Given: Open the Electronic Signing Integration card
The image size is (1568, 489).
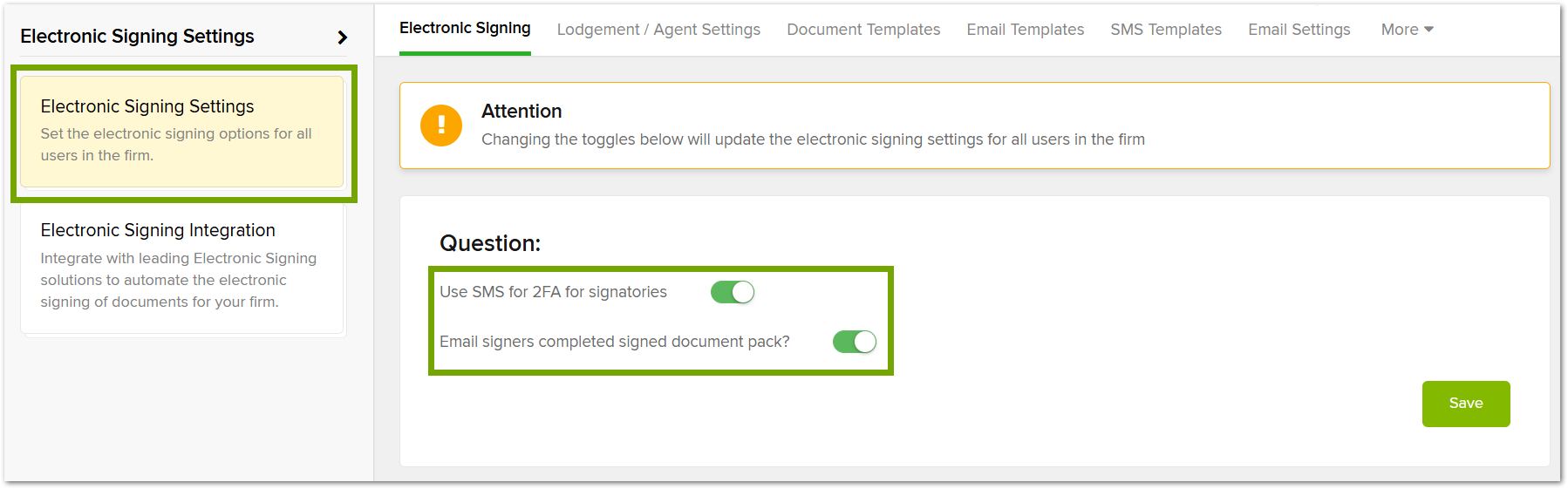Looking at the screenshot, I should [x=182, y=266].
